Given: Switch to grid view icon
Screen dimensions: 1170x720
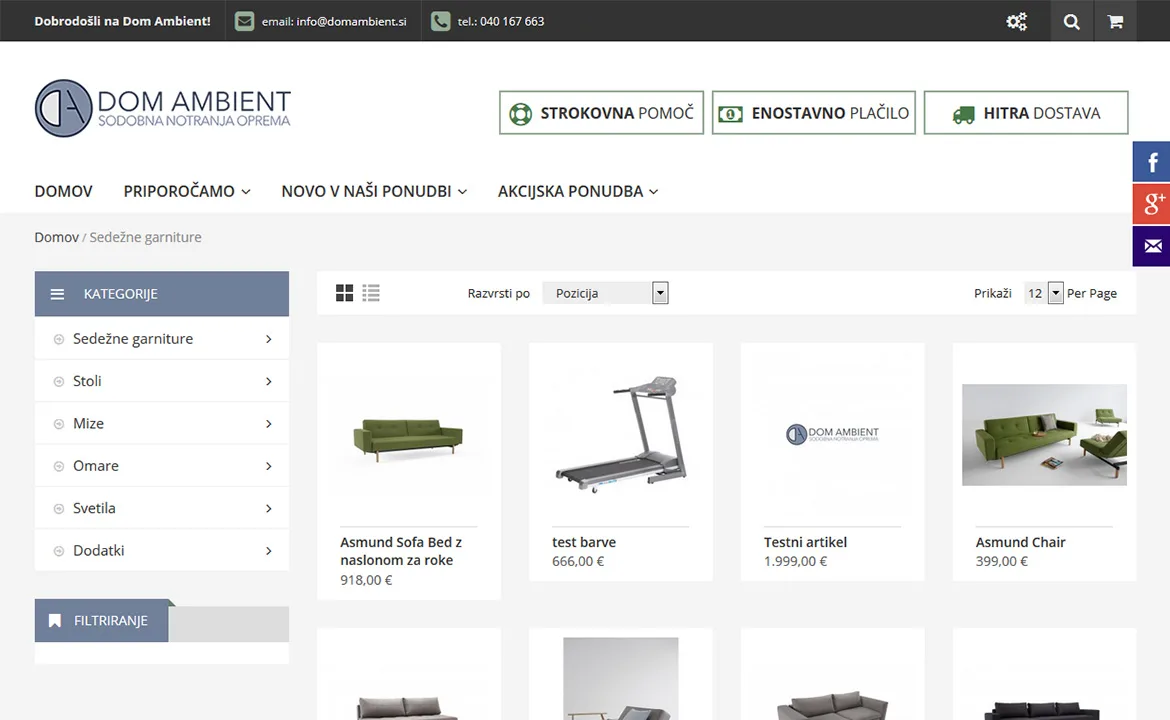Looking at the screenshot, I should coord(344,293).
